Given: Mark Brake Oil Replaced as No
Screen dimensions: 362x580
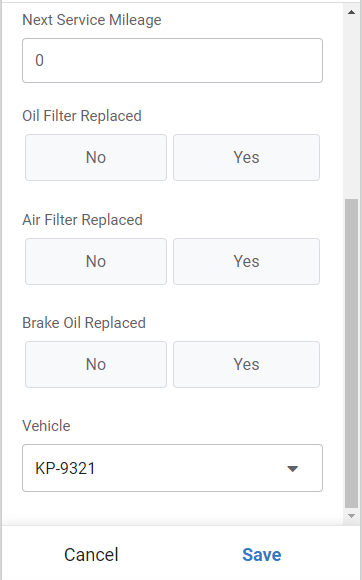Looking at the screenshot, I should [x=96, y=364].
